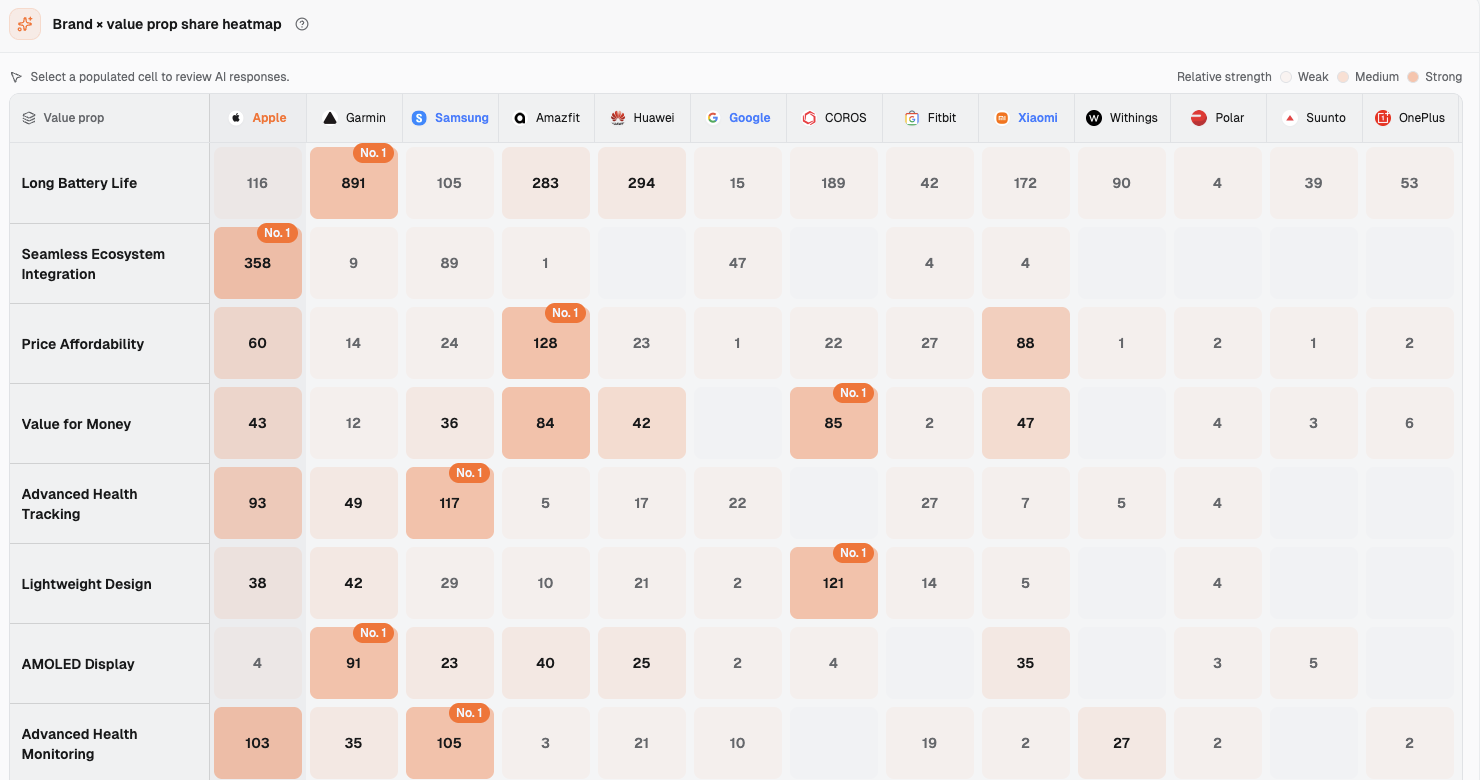Select the Google column header name

750,118
